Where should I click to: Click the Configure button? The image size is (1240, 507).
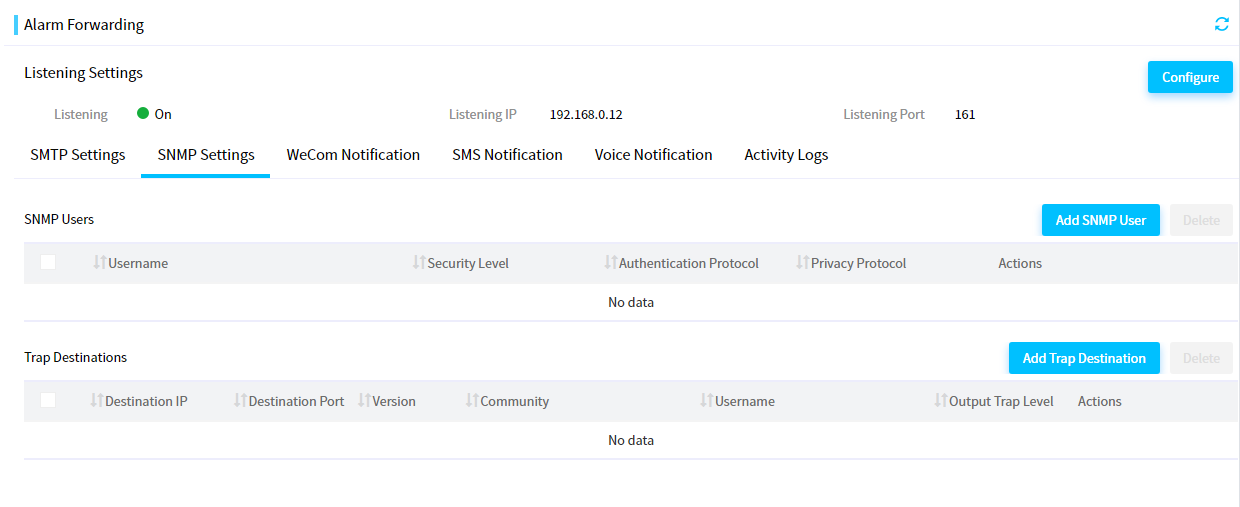(1190, 77)
